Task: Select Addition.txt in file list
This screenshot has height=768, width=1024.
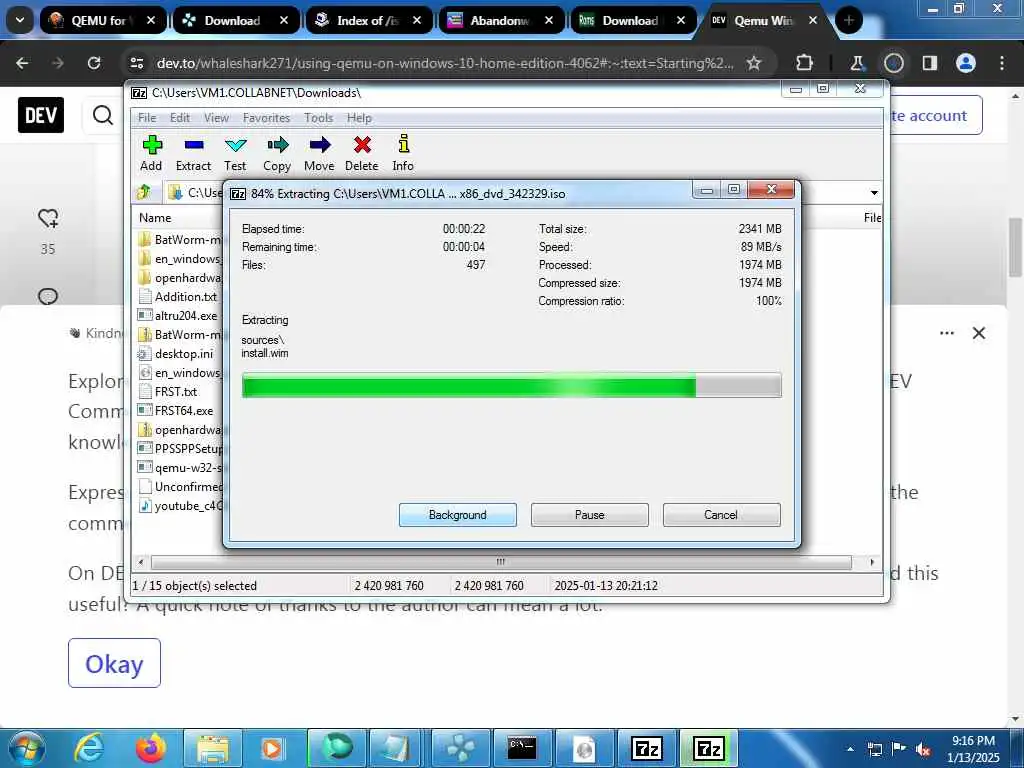Action: (178, 296)
